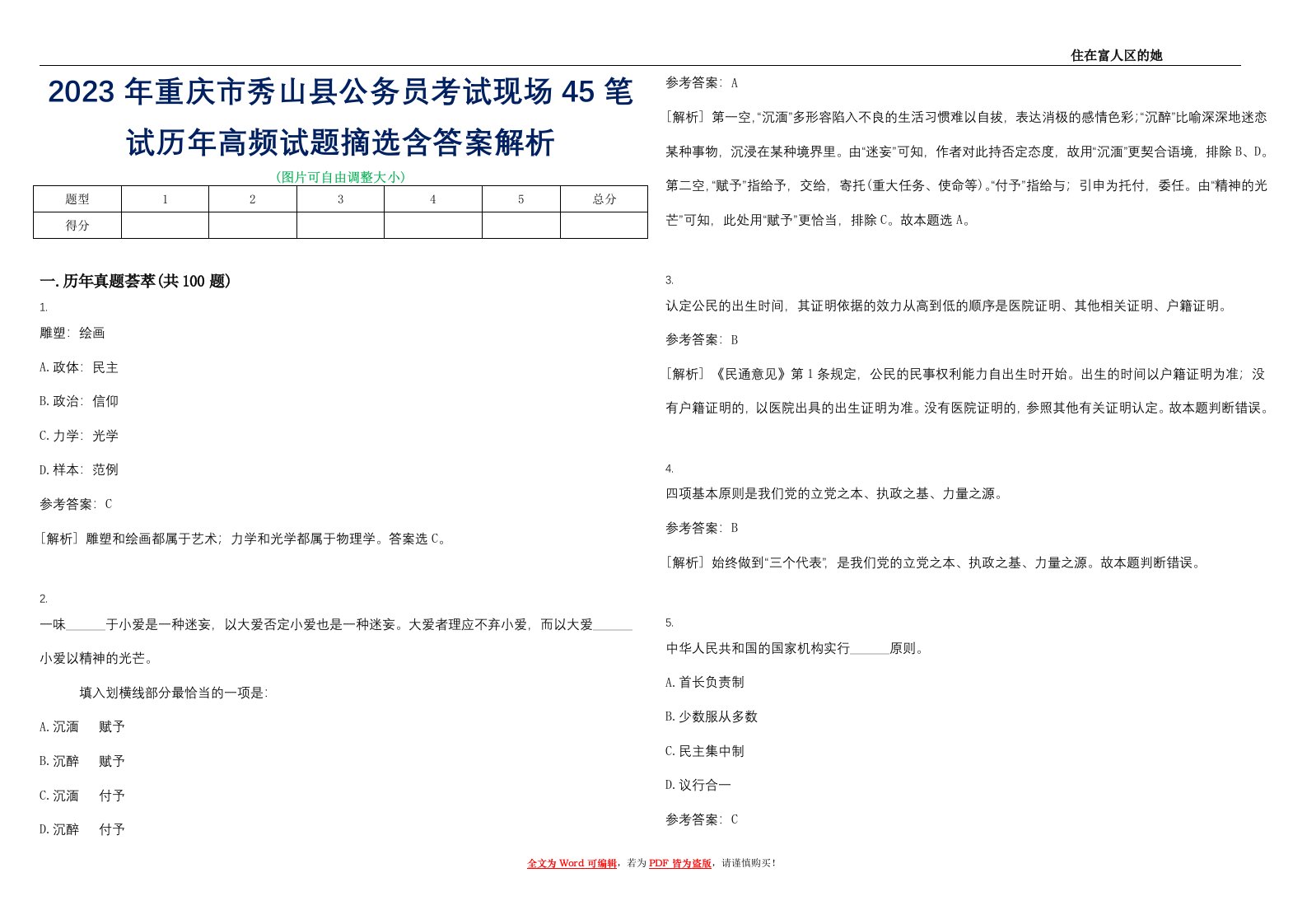Select the 总分 column header cell
1307x924 pixels.
604,199
